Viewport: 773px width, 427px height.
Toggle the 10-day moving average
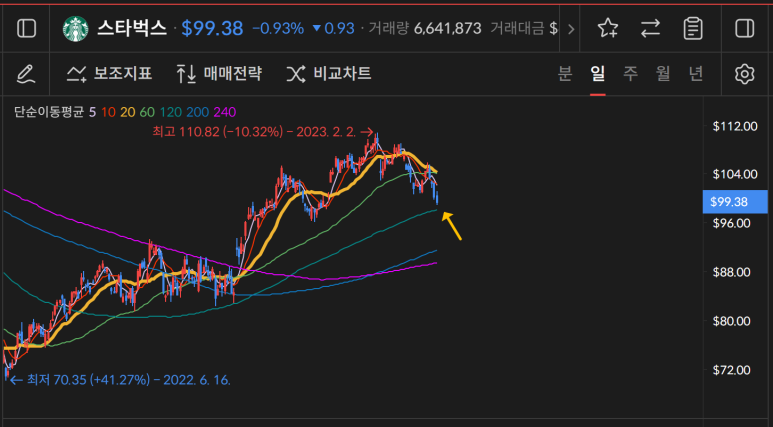click(108, 112)
